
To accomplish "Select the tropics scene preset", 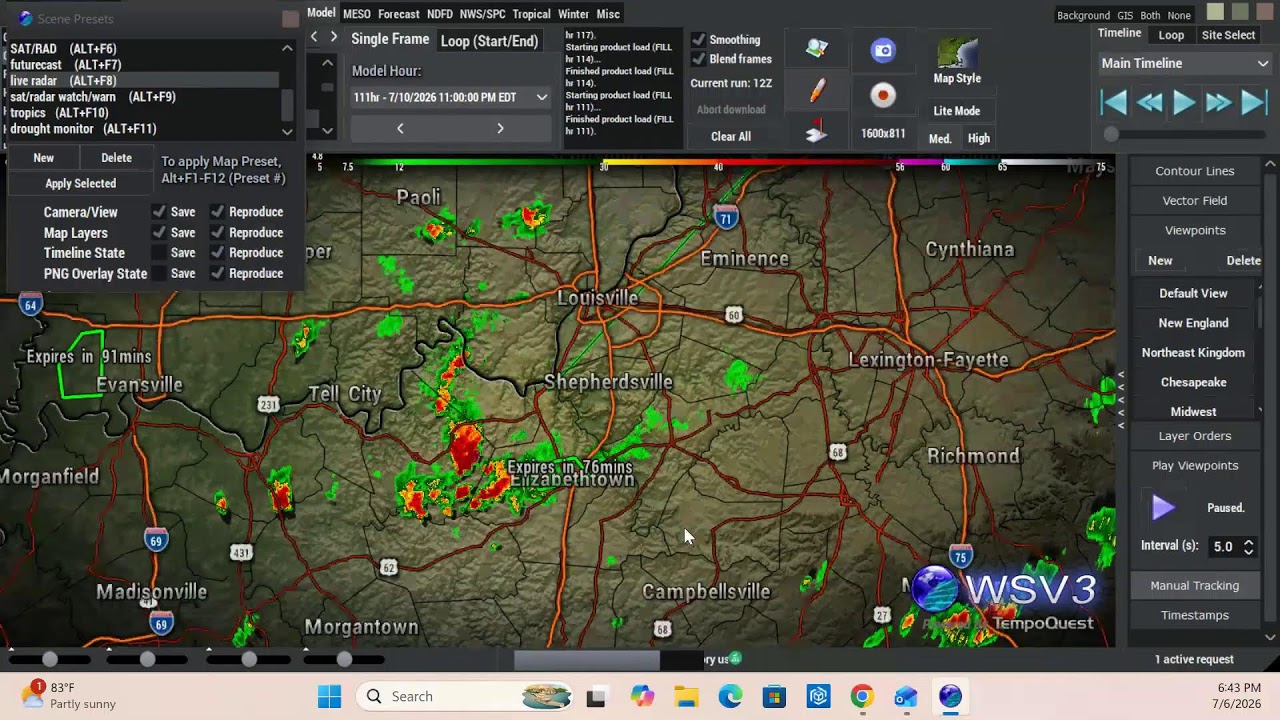I will 59,113.
